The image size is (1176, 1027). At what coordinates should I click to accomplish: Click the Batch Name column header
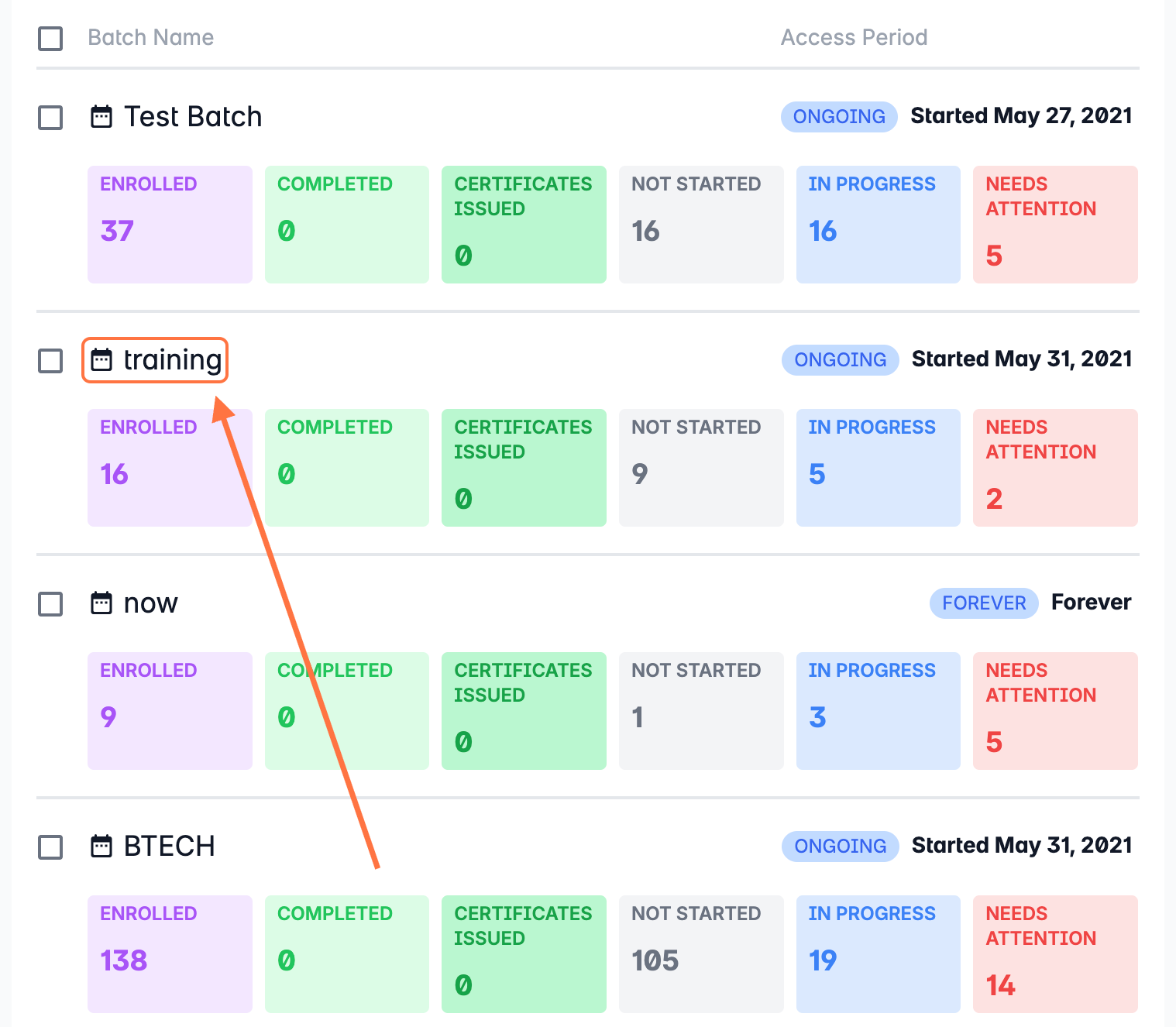[x=150, y=37]
